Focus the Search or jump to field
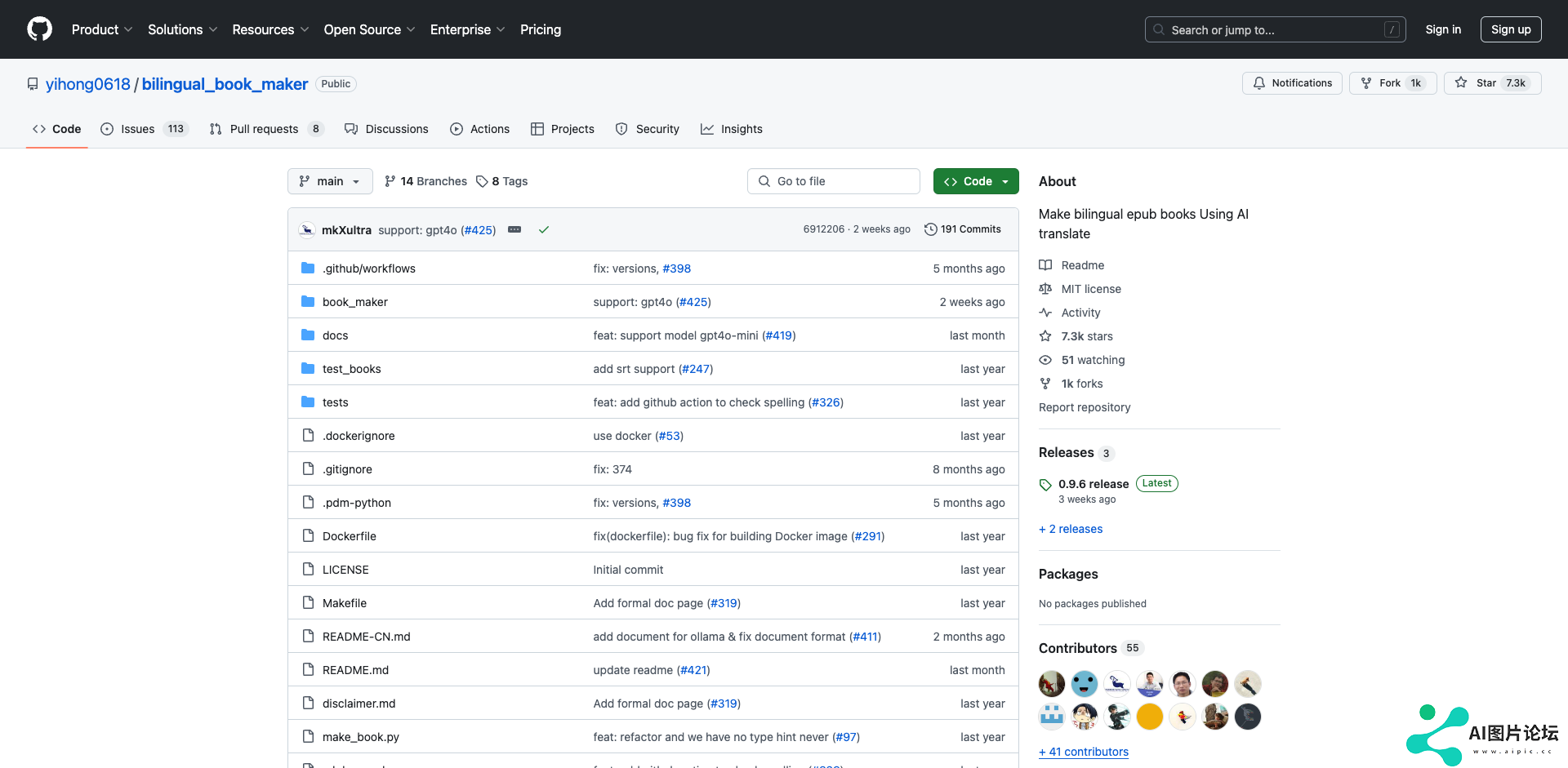The width and height of the screenshot is (1568, 768). click(x=1276, y=29)
